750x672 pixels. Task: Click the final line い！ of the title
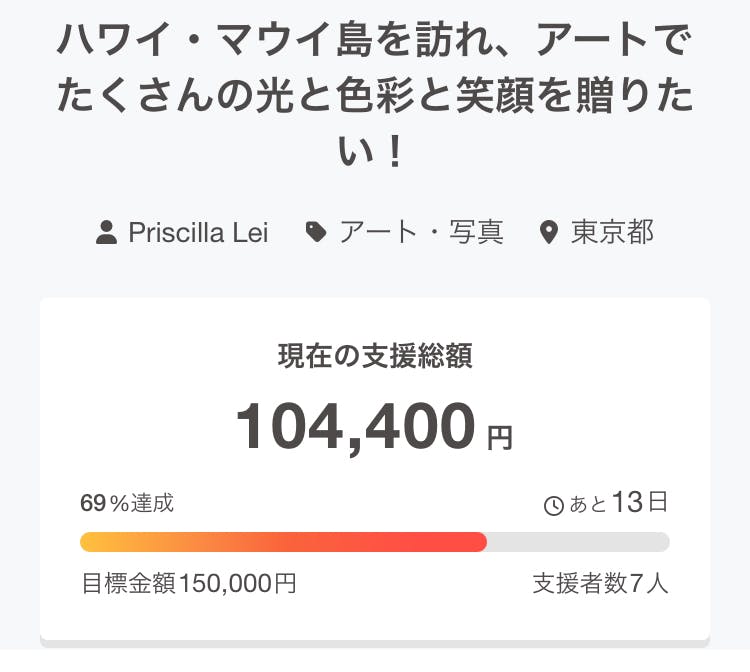coord(375,152)
